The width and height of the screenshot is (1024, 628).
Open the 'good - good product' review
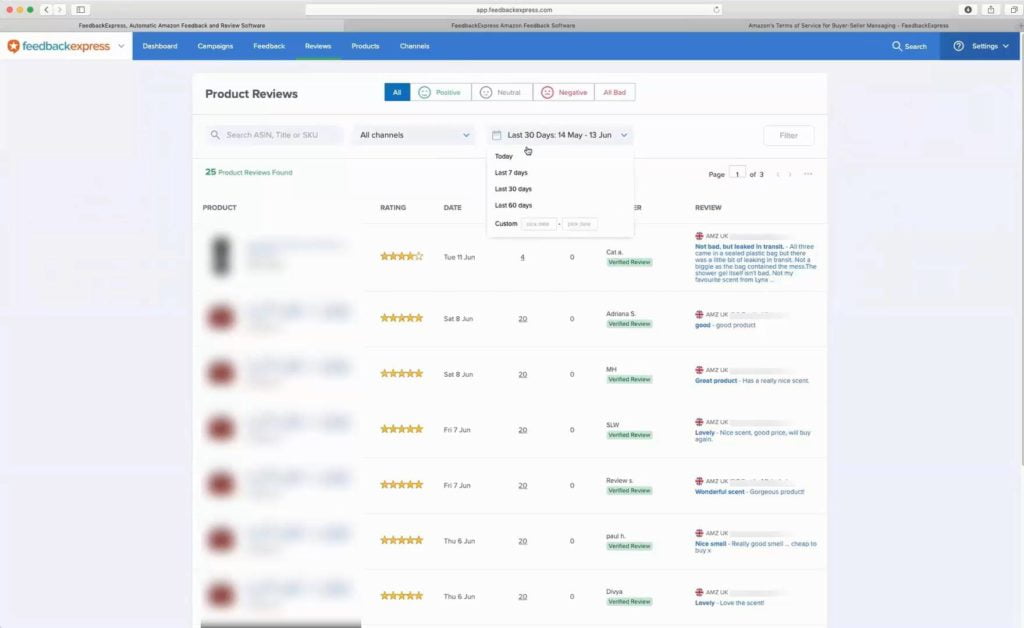click(725, 325)
